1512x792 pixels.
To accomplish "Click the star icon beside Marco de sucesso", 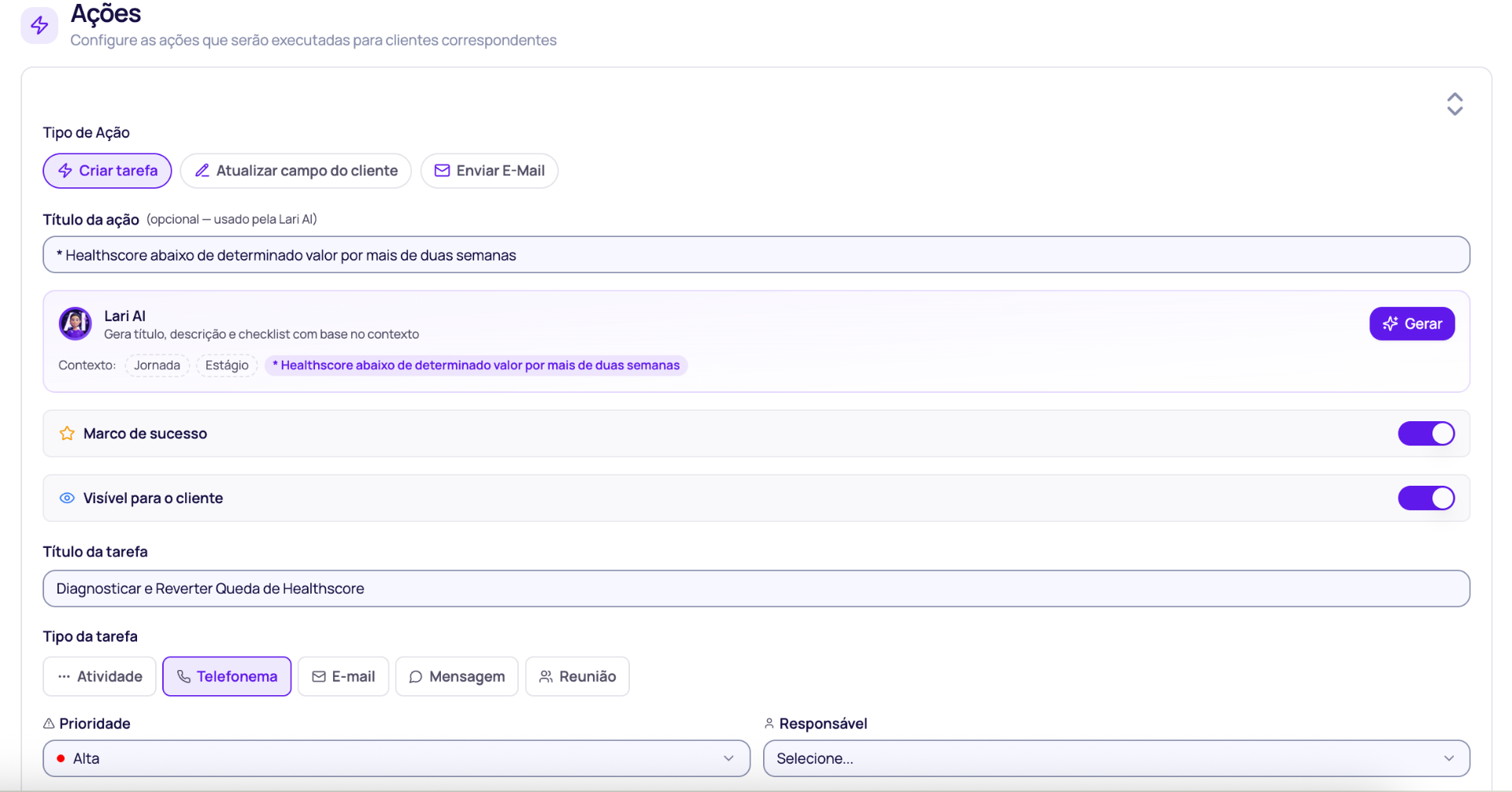I will (x=67, y=434).
